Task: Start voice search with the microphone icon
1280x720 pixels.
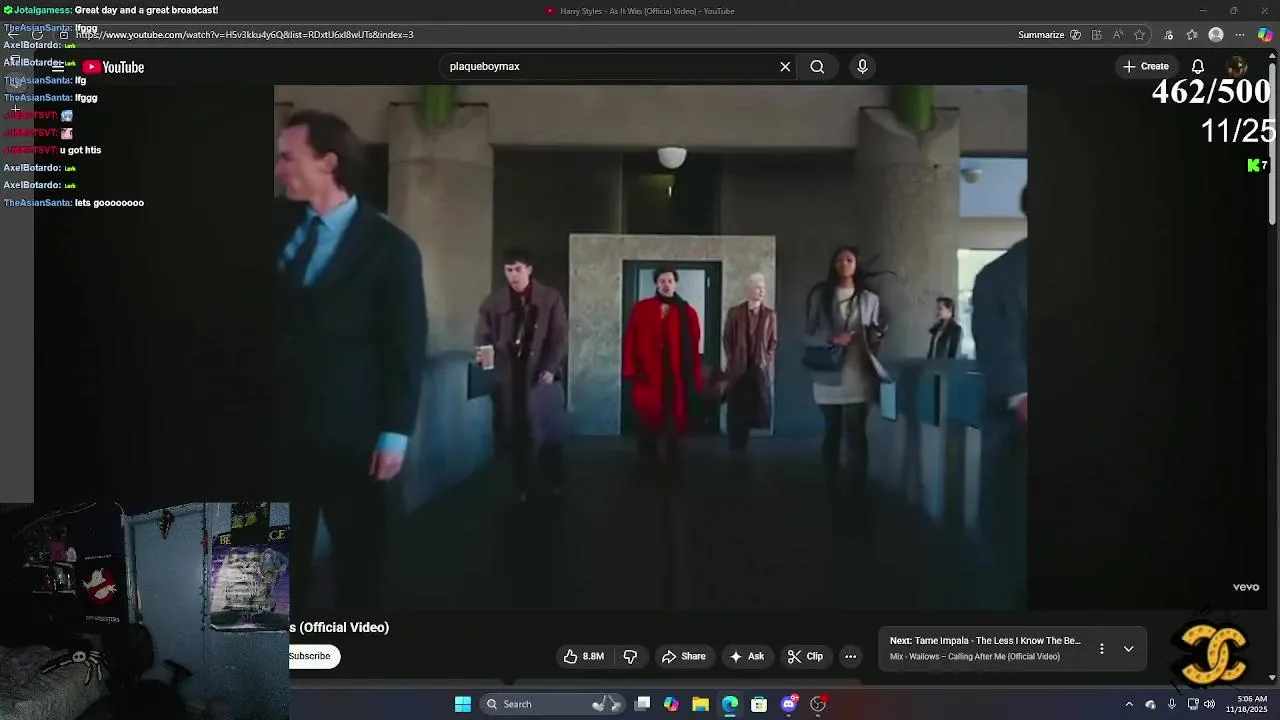Action: 862,67
